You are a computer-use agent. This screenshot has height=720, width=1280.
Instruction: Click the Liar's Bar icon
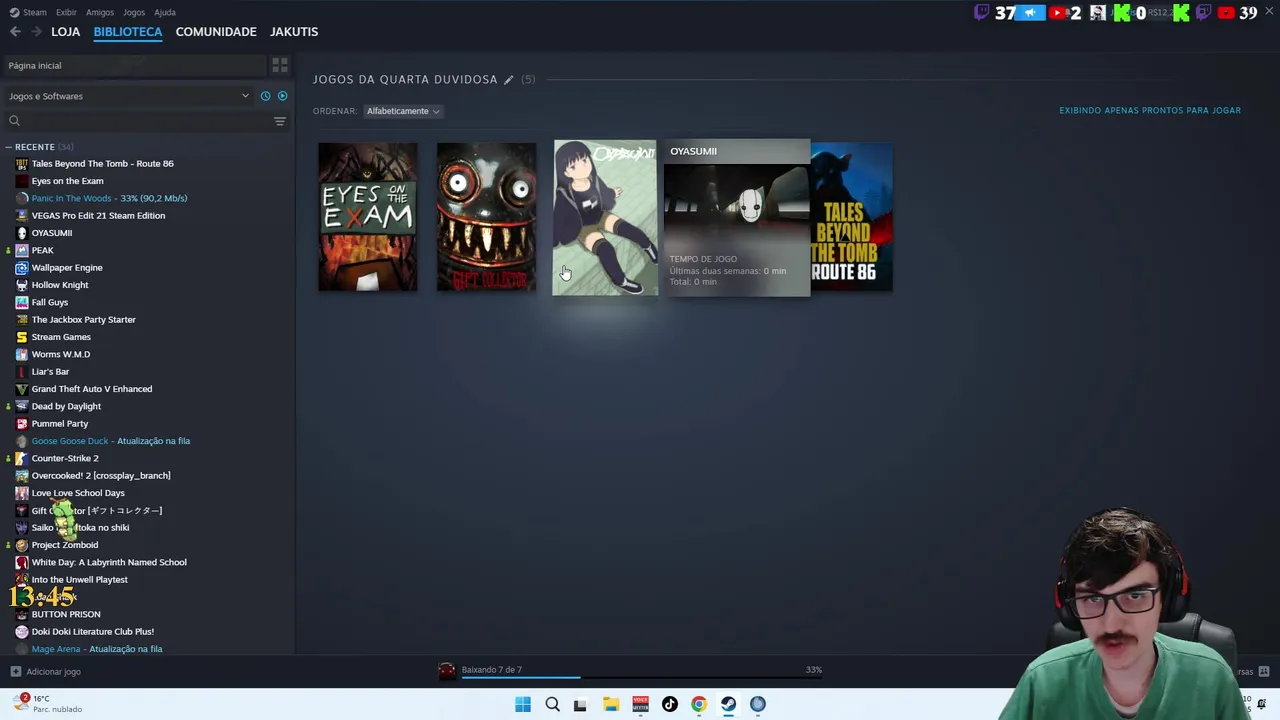22,371
